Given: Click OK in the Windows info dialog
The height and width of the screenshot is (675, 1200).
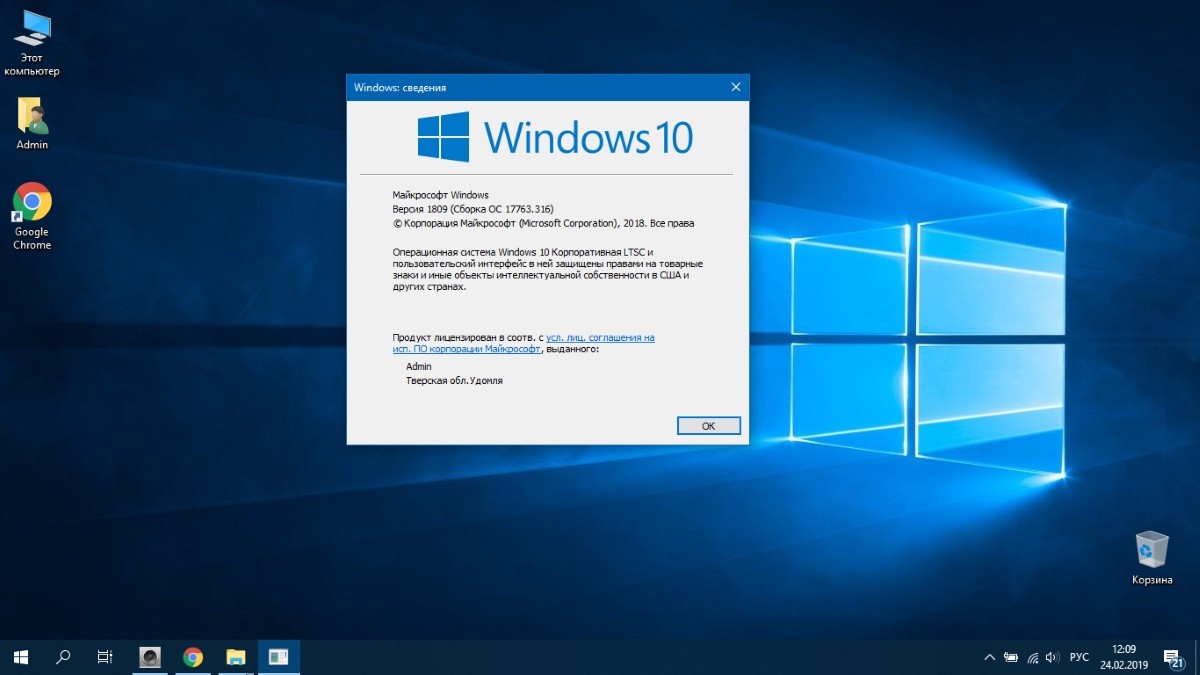Looking at the screenshot, I should tap(708, 425).
